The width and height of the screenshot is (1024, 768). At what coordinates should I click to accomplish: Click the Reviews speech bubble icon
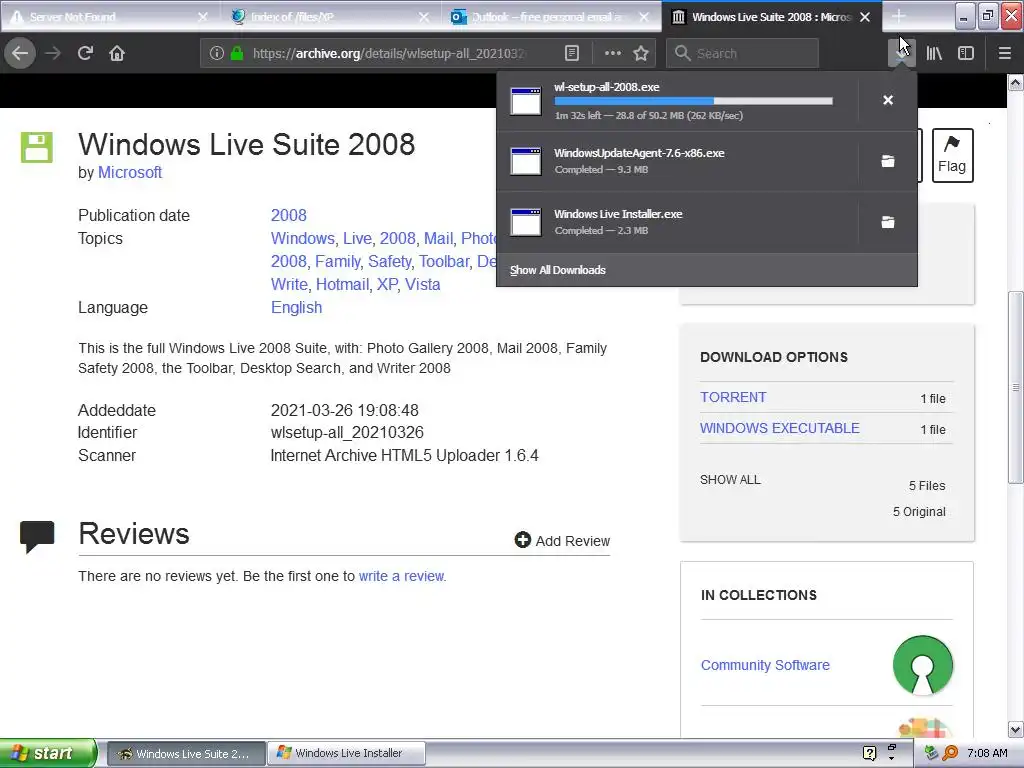37,537
